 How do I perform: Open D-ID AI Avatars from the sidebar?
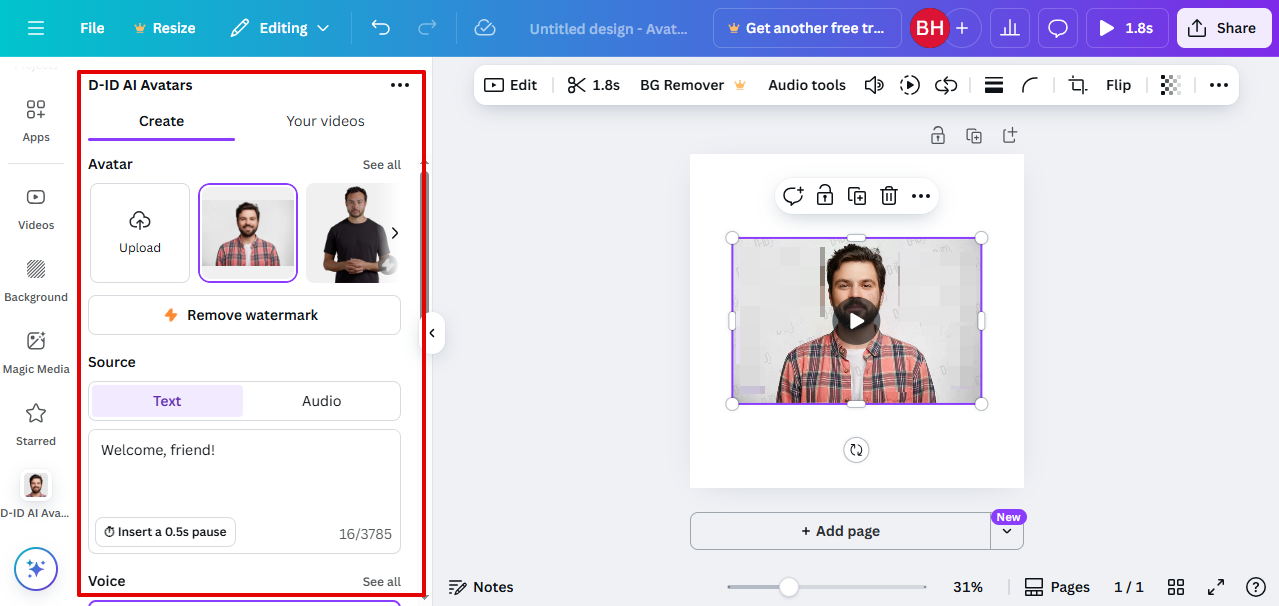(x=36, y=490)
